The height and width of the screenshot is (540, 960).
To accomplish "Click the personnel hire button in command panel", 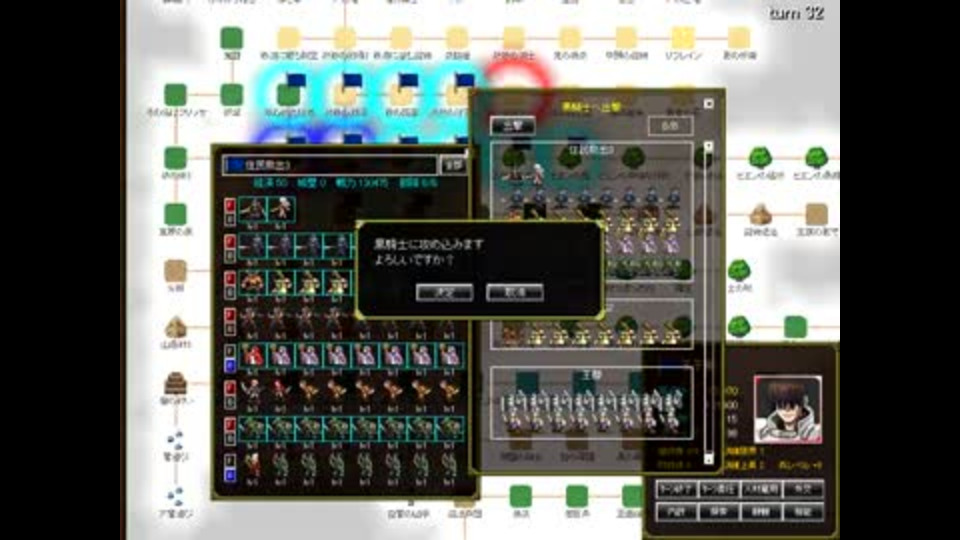I will pos(760,489).
